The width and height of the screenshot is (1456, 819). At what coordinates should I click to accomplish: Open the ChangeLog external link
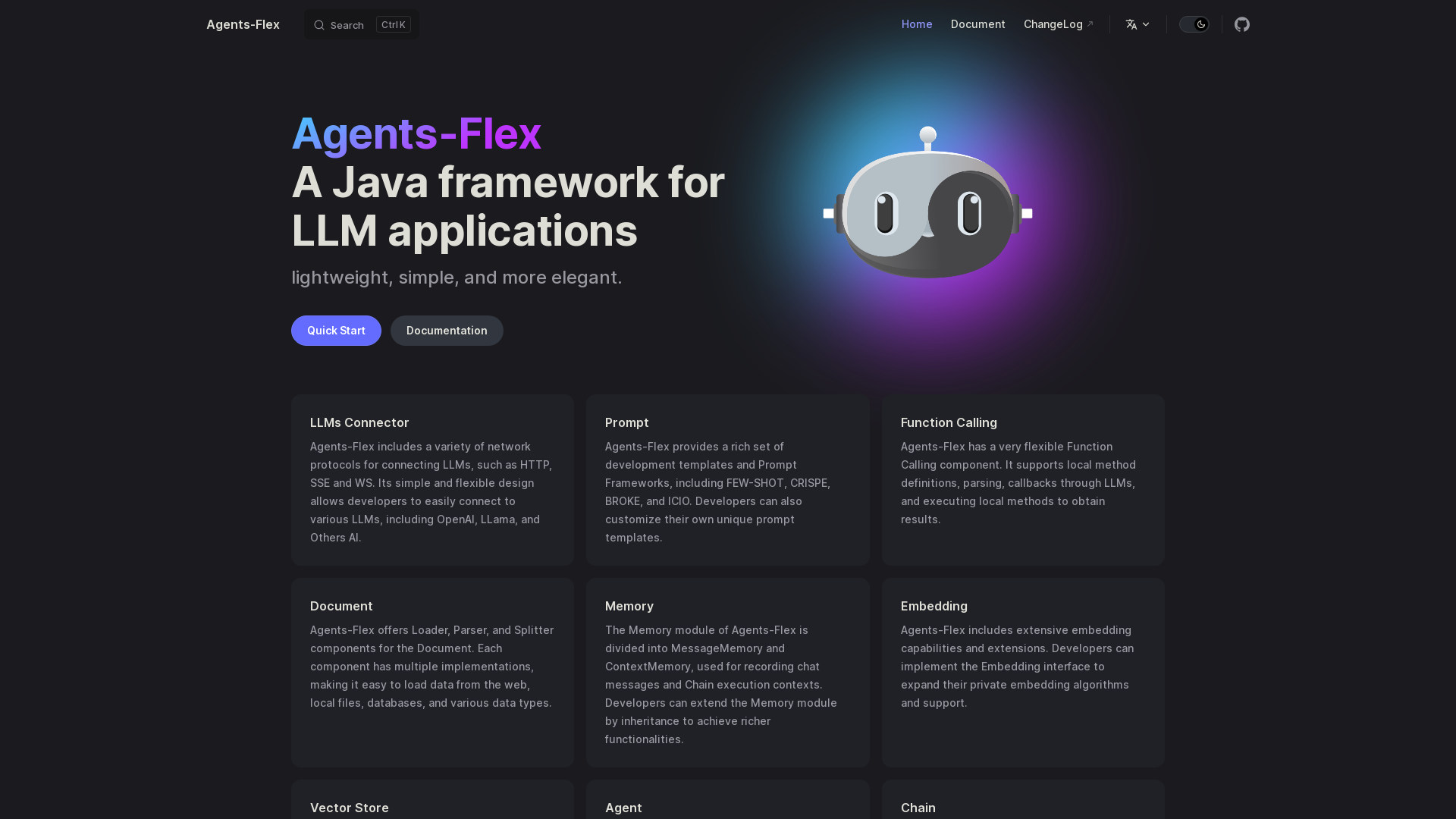click(1058, 24)
